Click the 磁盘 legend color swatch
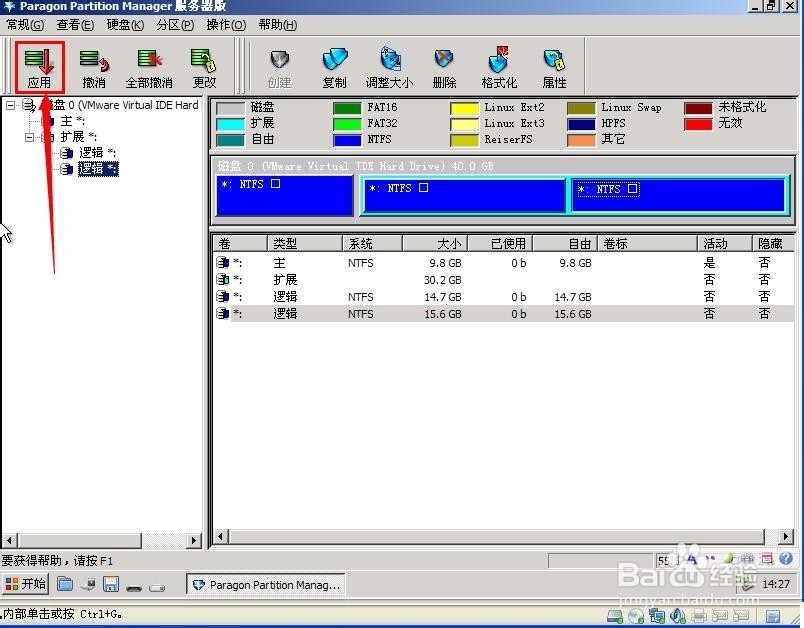 coord(230,108)
